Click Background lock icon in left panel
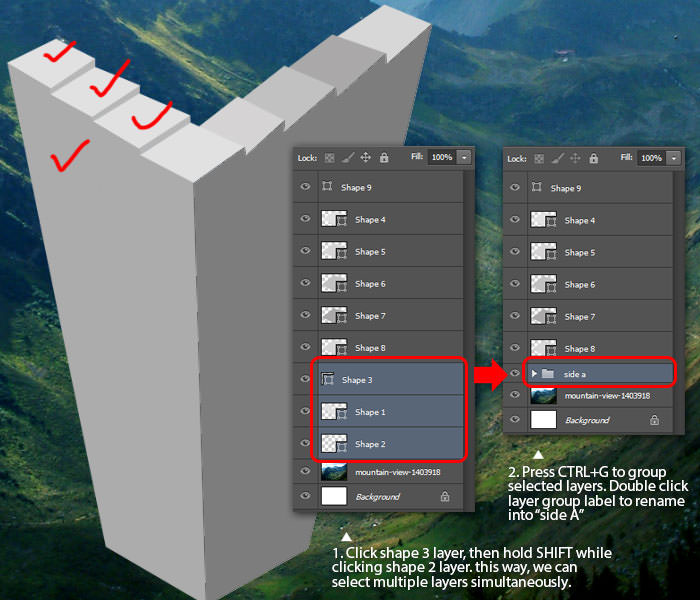This screenshot has height=600, width=700. pos(445,496)
